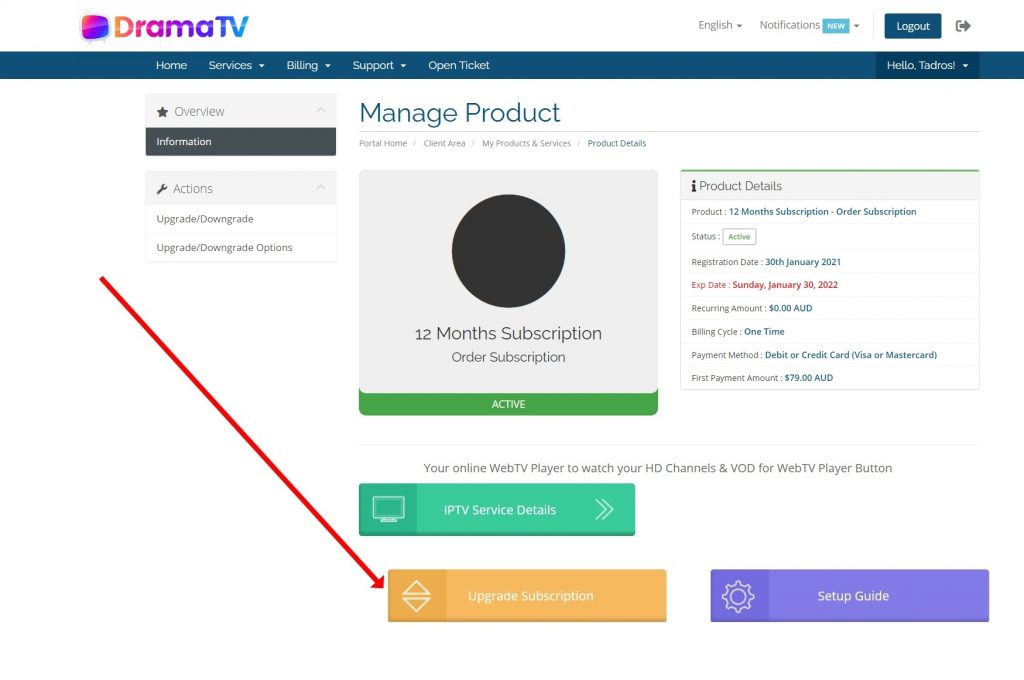Select Upgrade/Downgrade Options in sidebar
Viewport: 1024px width, 680px height.
(x=224, y=248)
